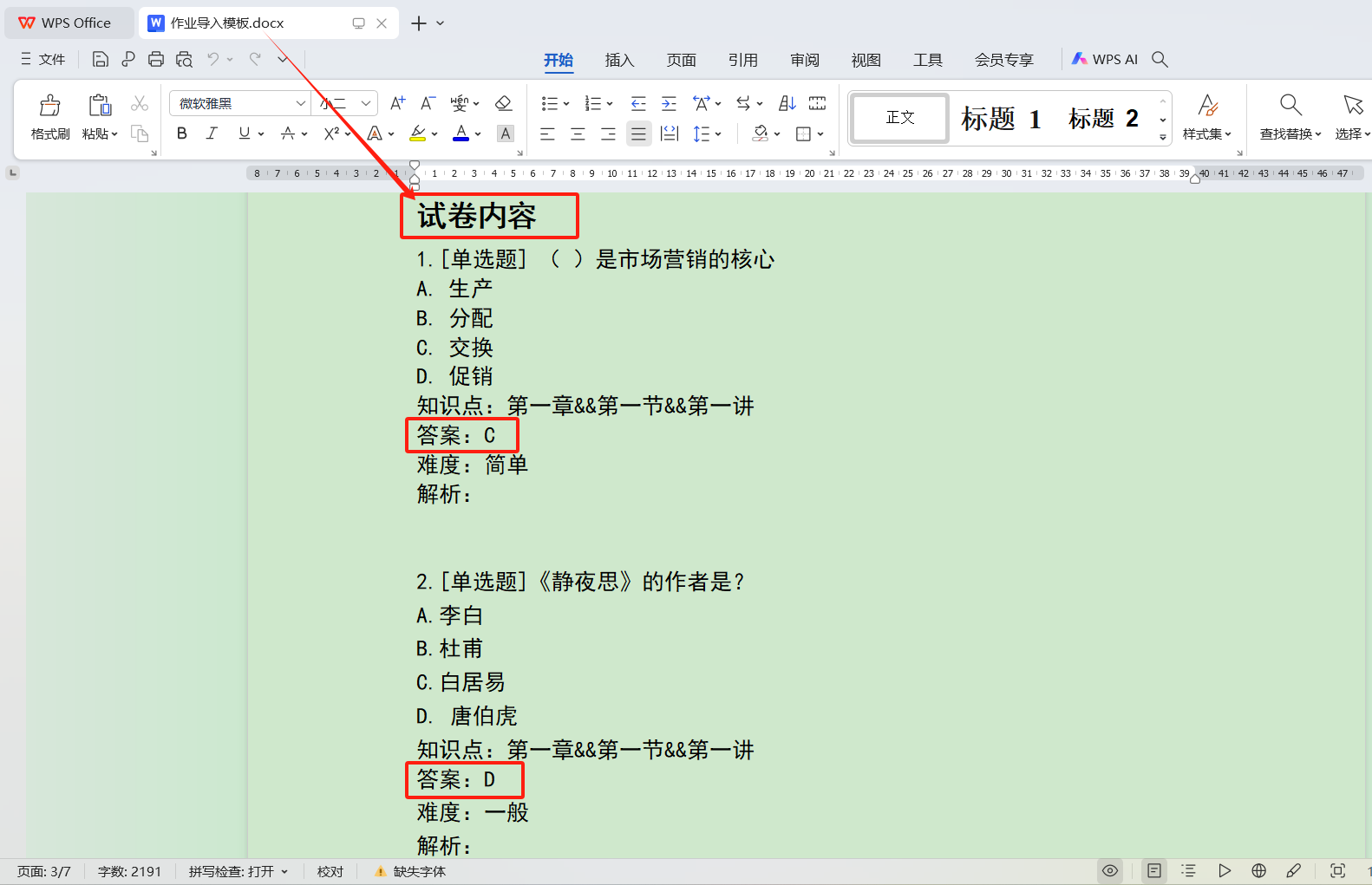Increase font size with the A+ icon
The height and width of the screenshot is (885, 1372).
pos(397,103)
